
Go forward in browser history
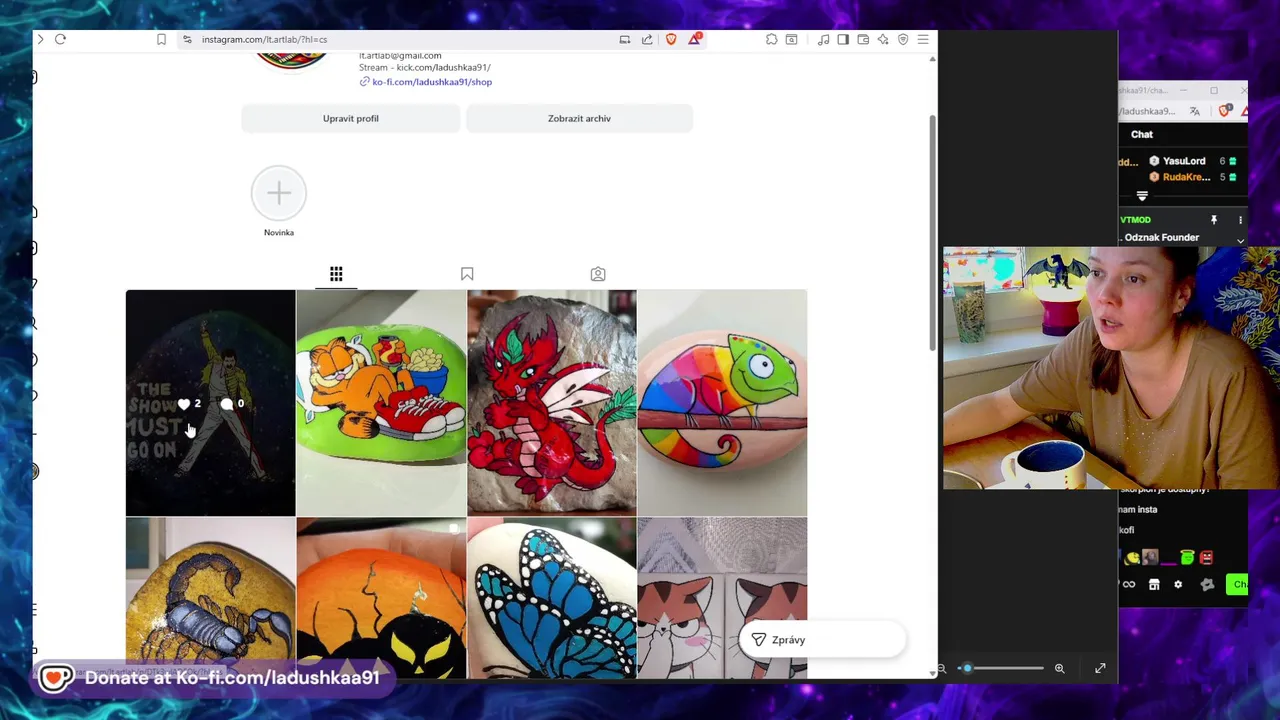40,39
